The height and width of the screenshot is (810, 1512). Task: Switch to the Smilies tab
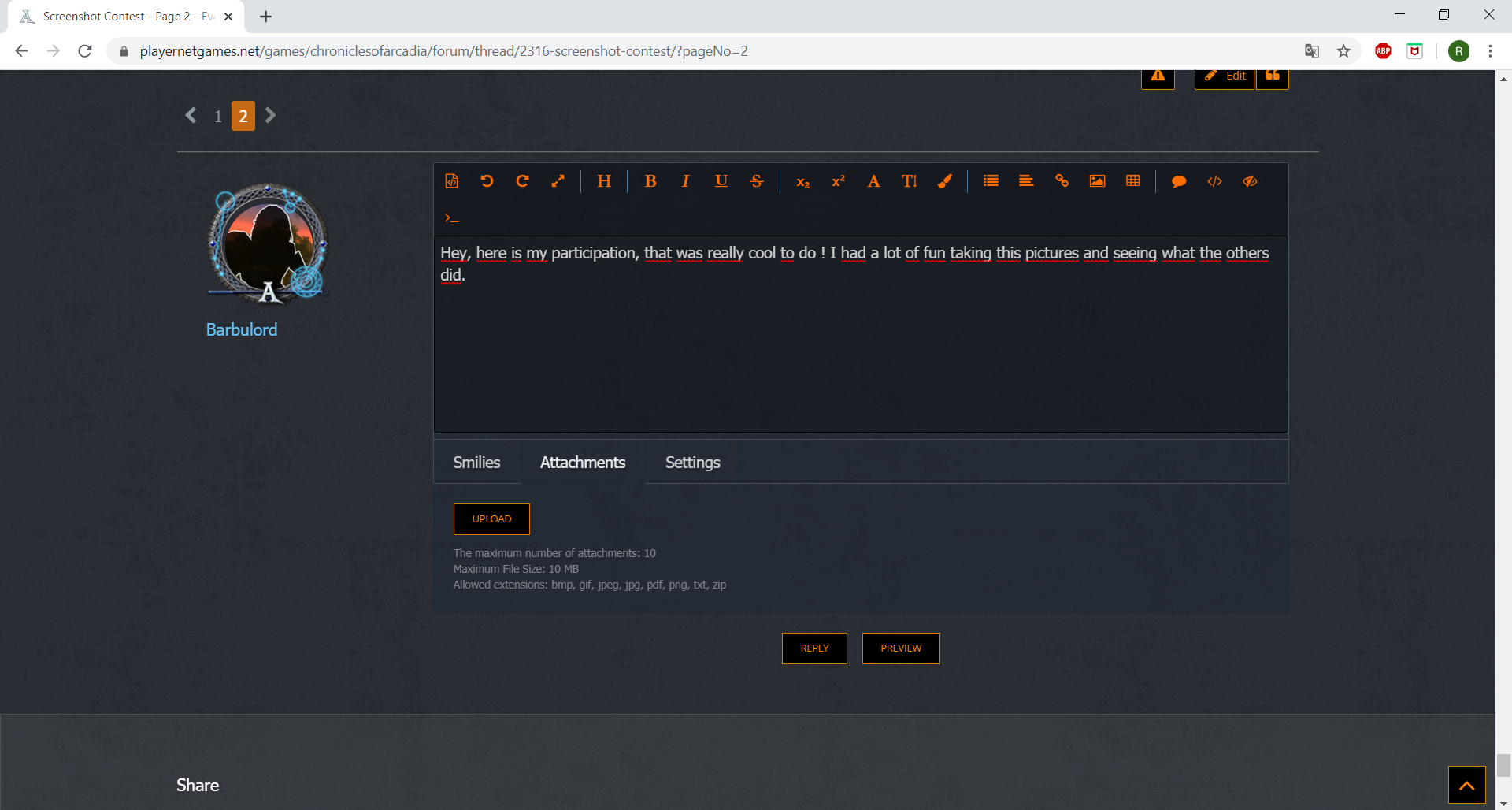pyautogui.click(x=476, y=463)
